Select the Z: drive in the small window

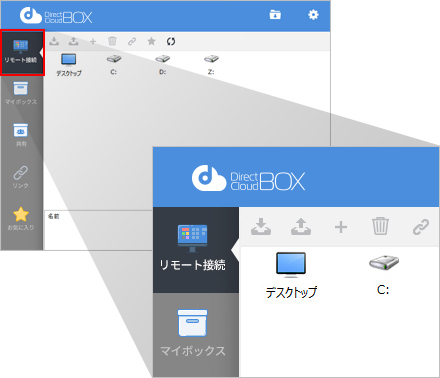click(211, 65)
